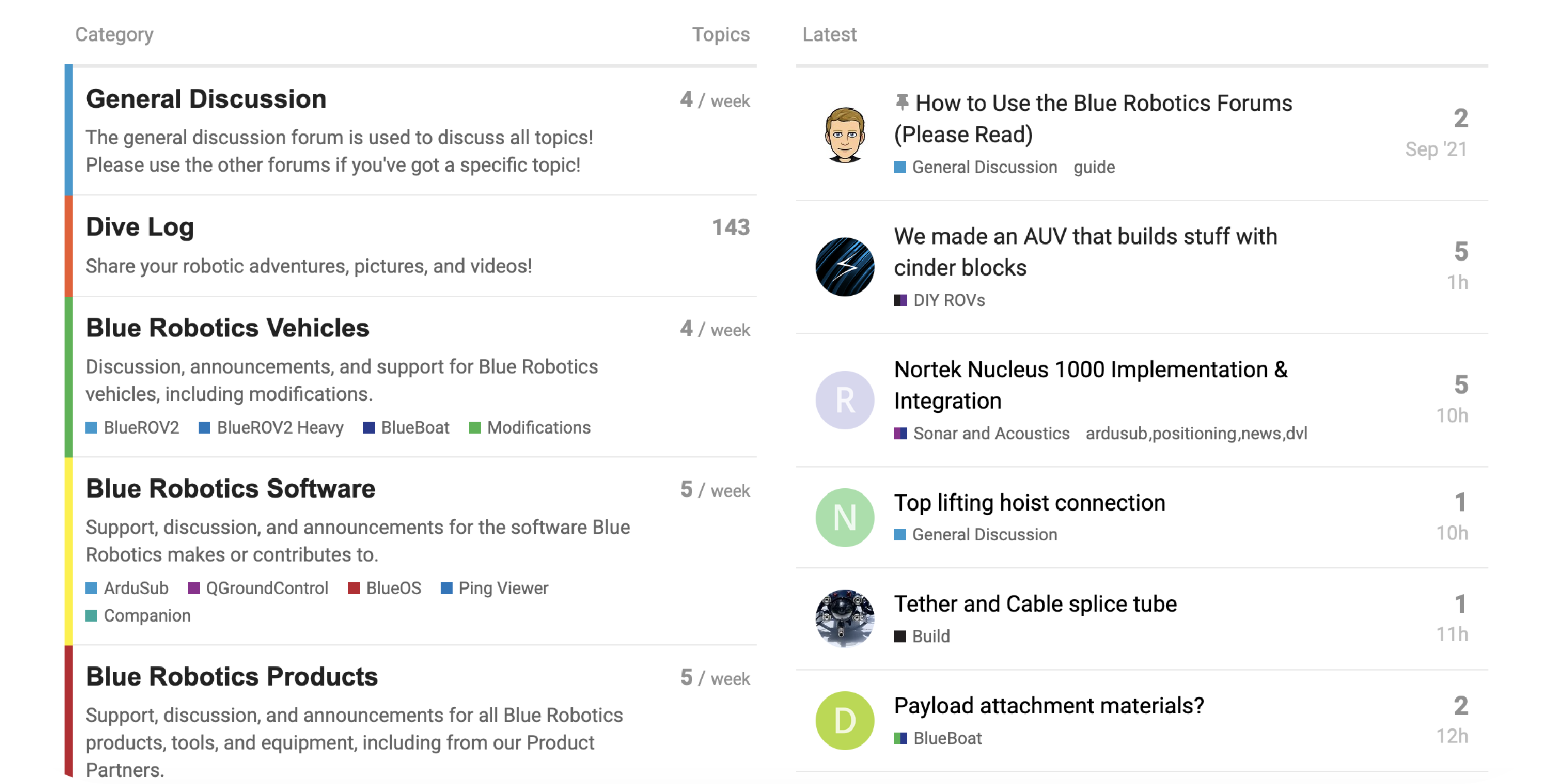Open the lightning-bolt avatar beside the AUV topic
This screenshot has width=1568, height=784.
tap(845, 267)
